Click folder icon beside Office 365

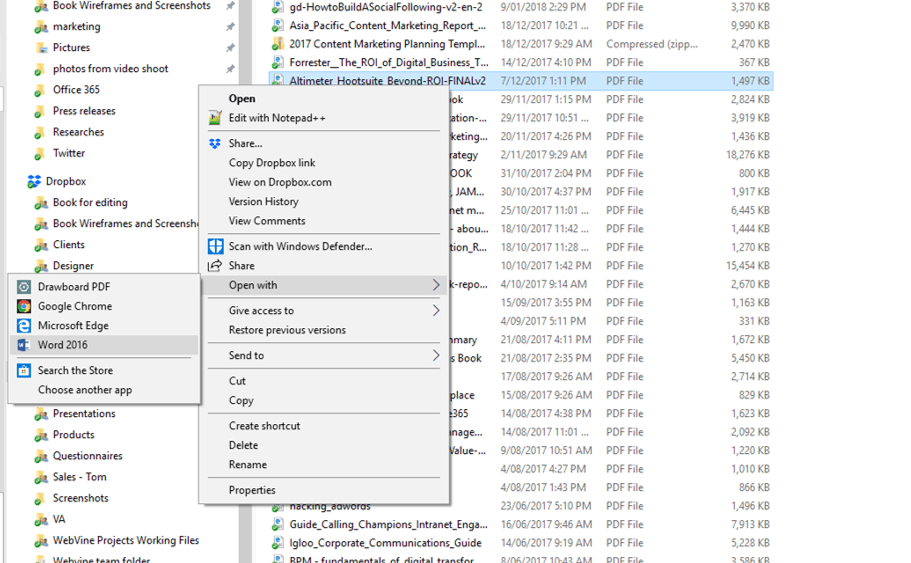click(40, 90)
